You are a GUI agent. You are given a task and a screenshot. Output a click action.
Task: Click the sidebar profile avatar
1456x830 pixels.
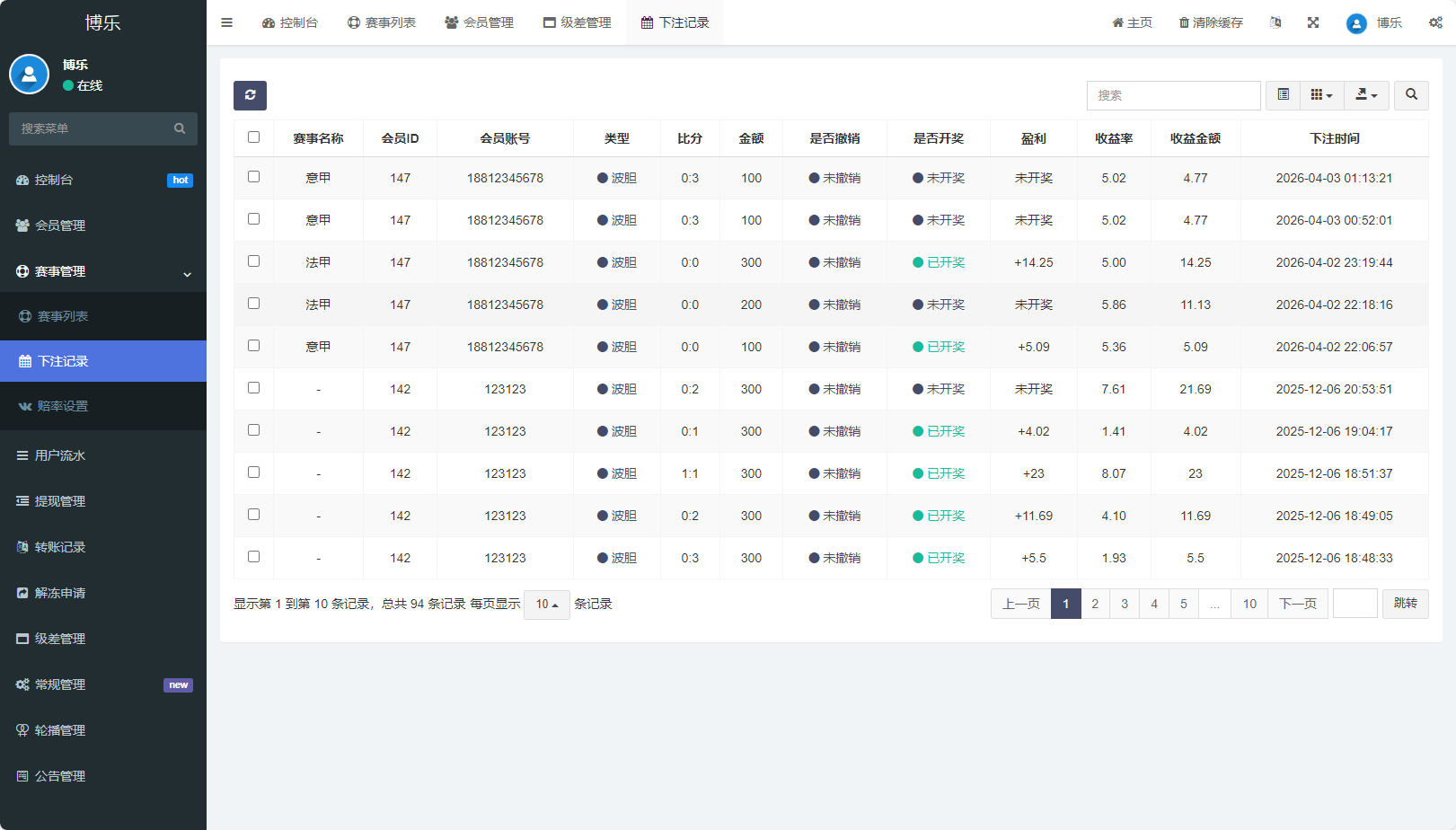(29, 75)
